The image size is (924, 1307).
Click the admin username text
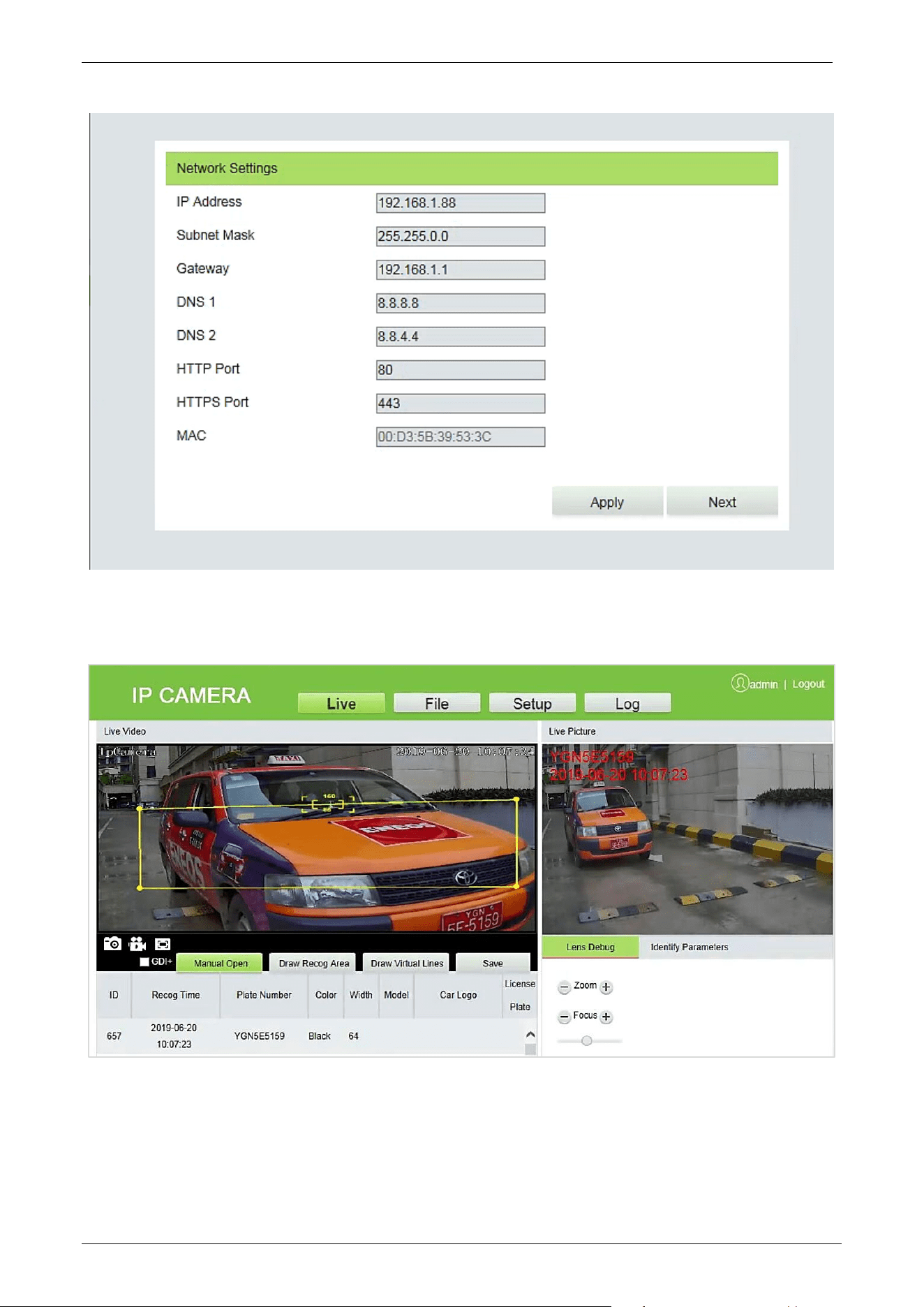(764, 685)
